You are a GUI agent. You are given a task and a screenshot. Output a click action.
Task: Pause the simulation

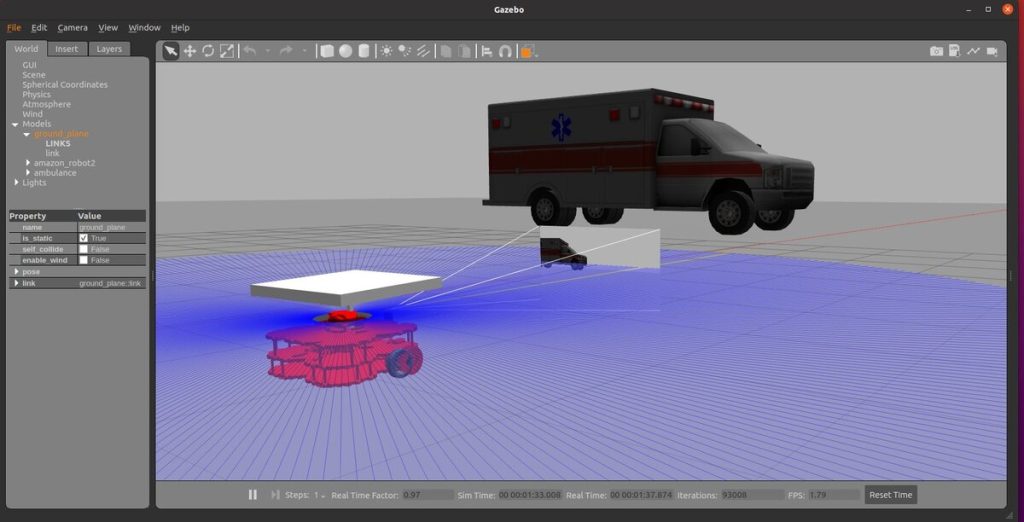pos(253,495)
